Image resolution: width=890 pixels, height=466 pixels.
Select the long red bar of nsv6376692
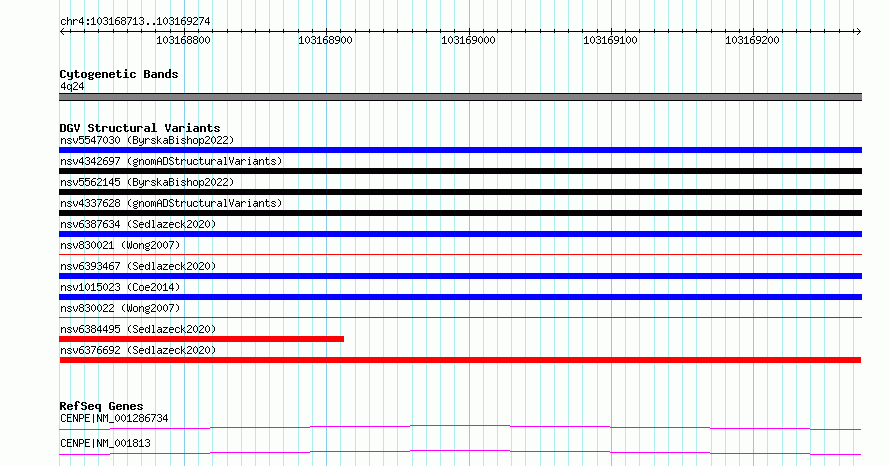click(460, 360)
